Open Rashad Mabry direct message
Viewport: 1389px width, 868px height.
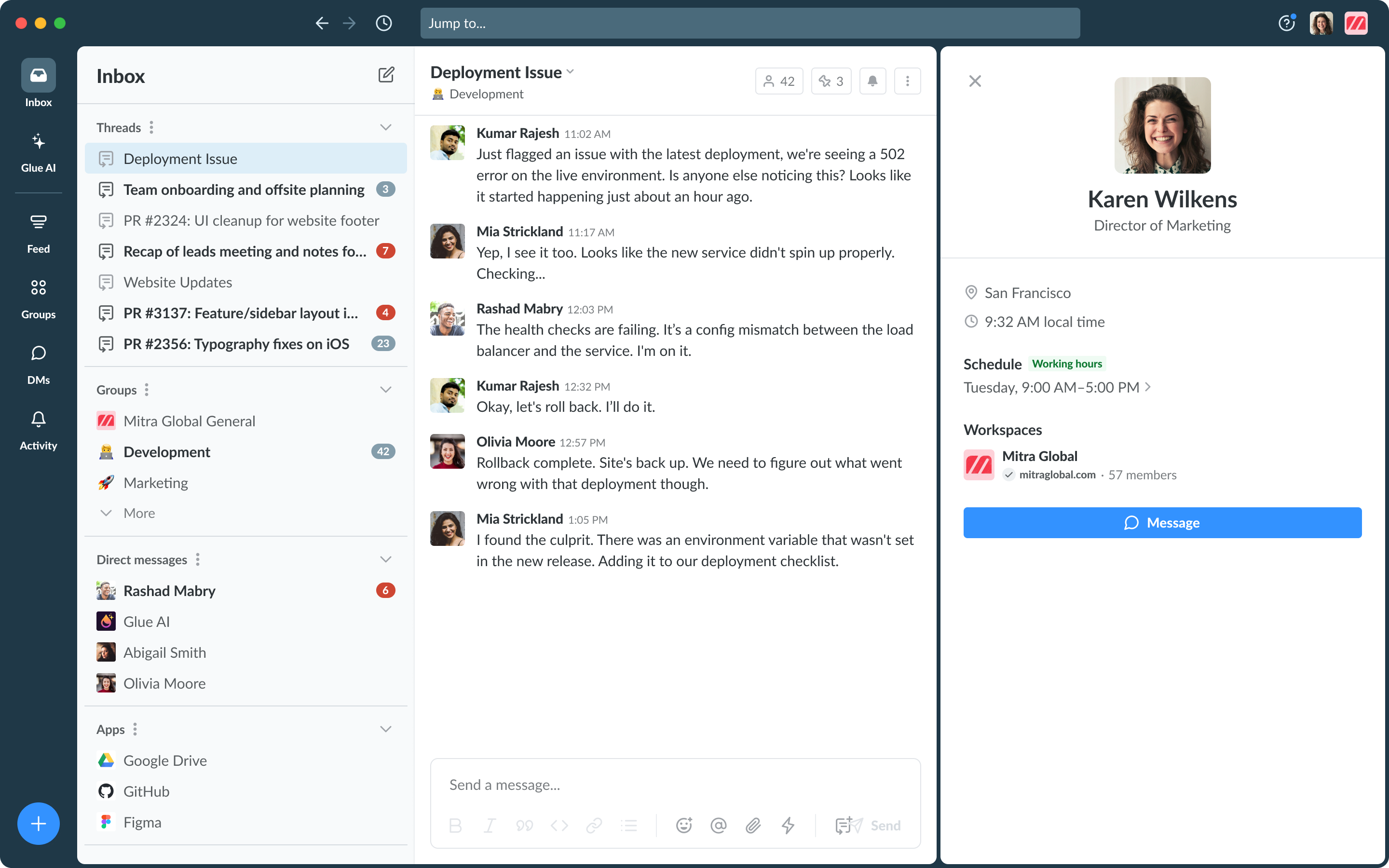point(169,590)
